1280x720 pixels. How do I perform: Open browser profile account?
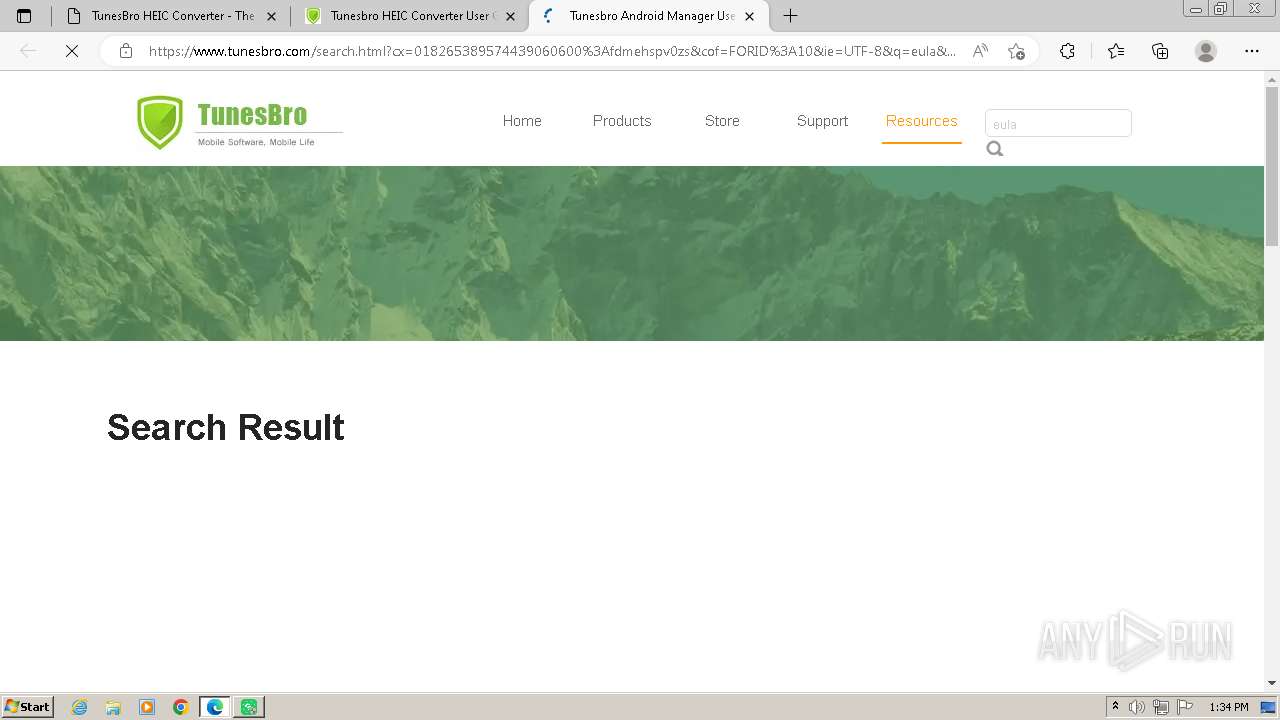(x=1206, y=51)
